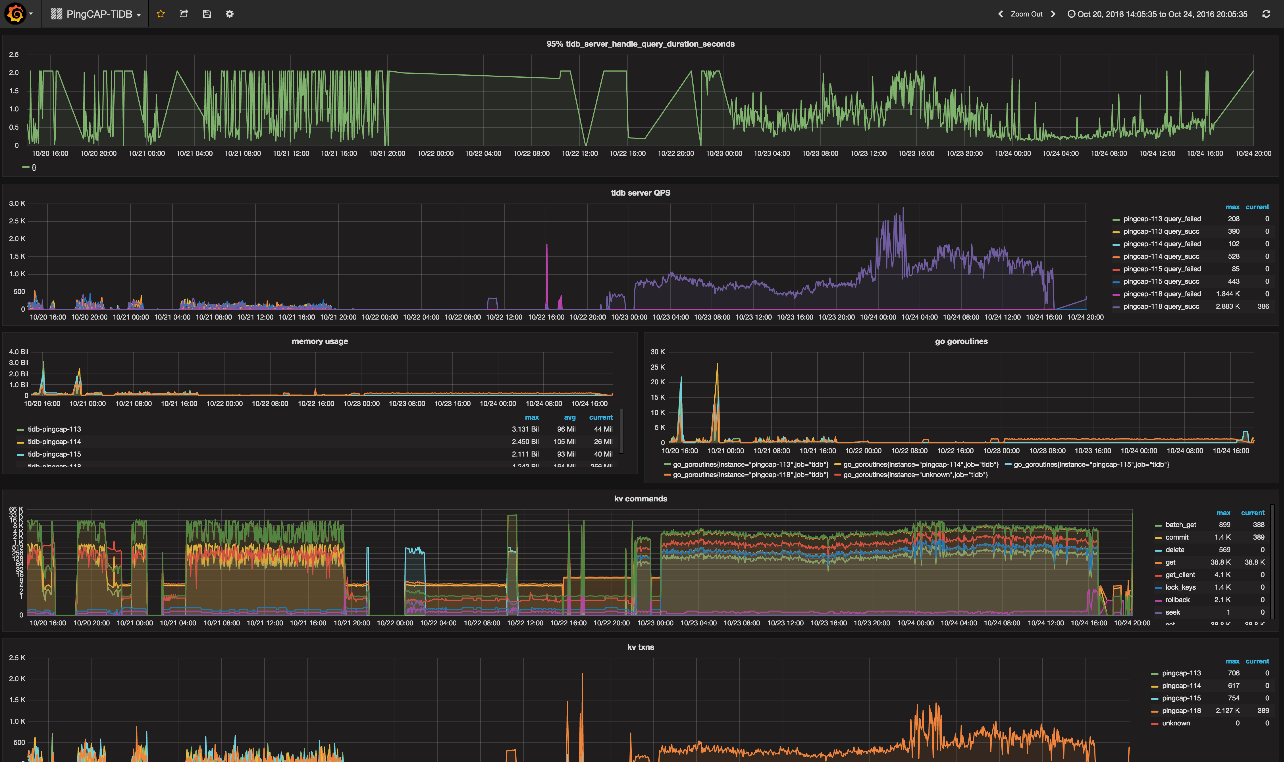Open dashboard settings via gear icon
This screenshot has height=762, width=1284.
coord(228,14)
